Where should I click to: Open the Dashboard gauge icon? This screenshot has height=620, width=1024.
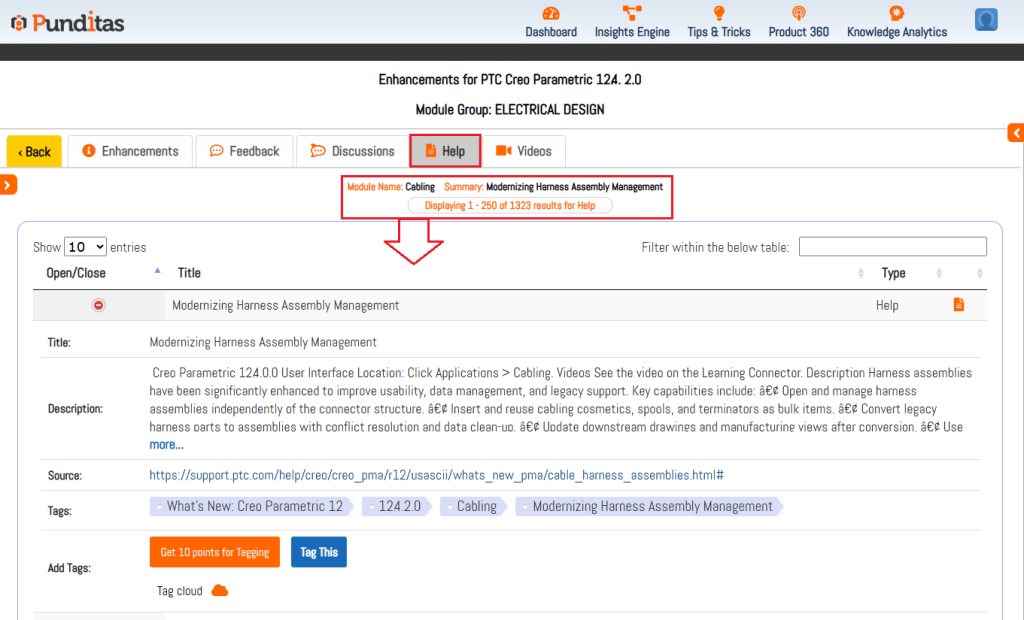(x=551, y=14)
